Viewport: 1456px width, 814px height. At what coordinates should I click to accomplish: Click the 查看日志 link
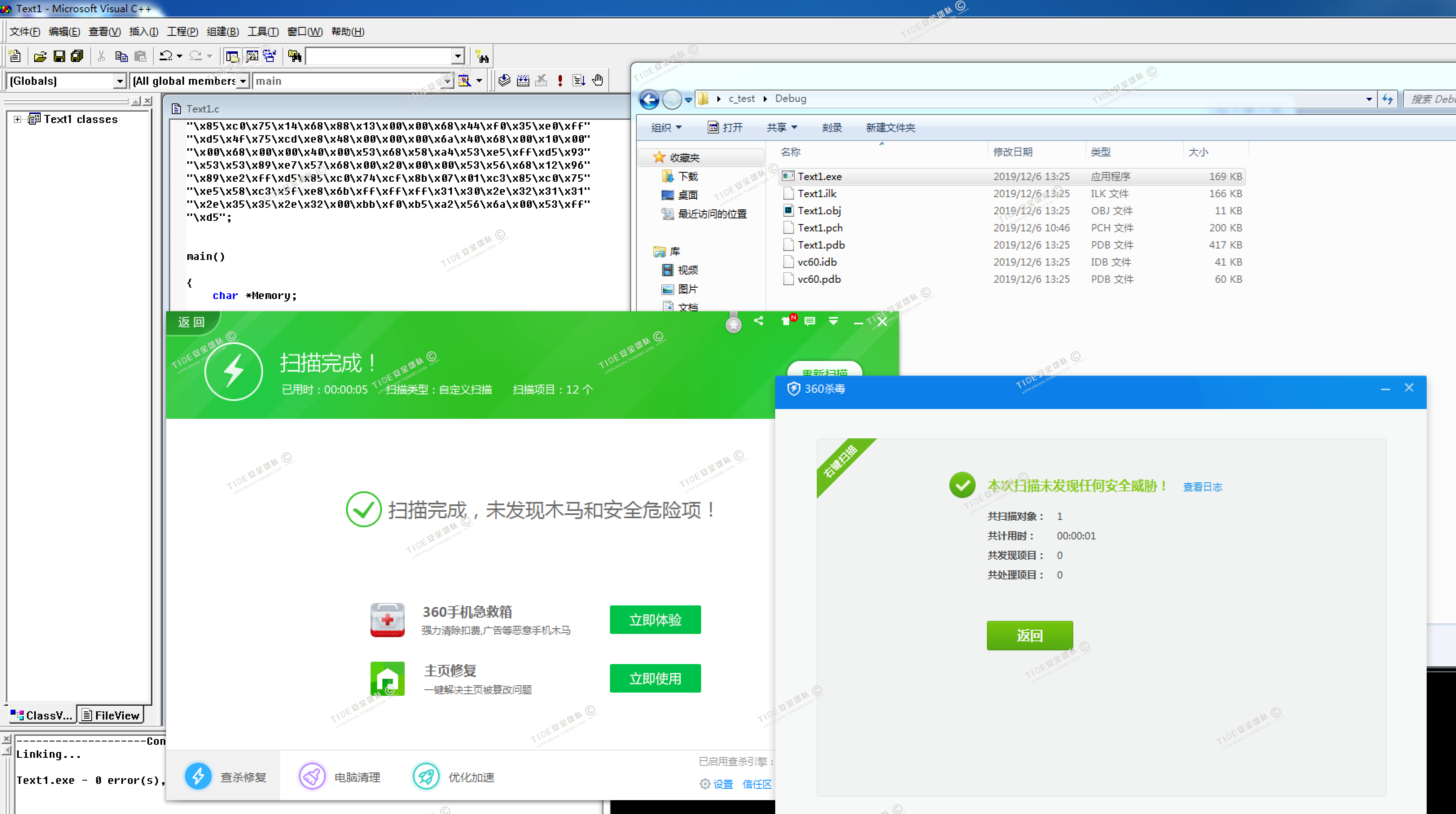[x=1202, y=486]
